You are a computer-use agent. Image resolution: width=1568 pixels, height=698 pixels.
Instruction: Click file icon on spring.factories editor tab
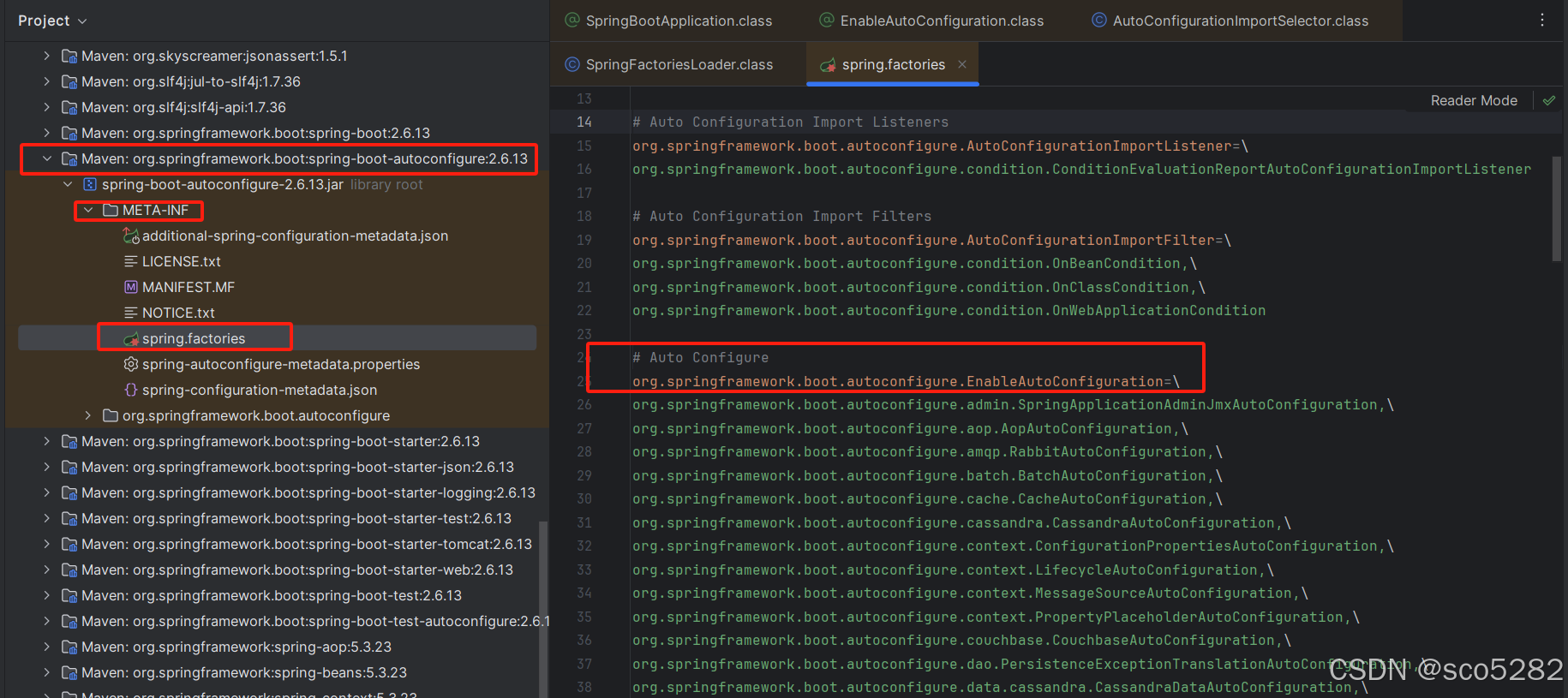point(828,65)
